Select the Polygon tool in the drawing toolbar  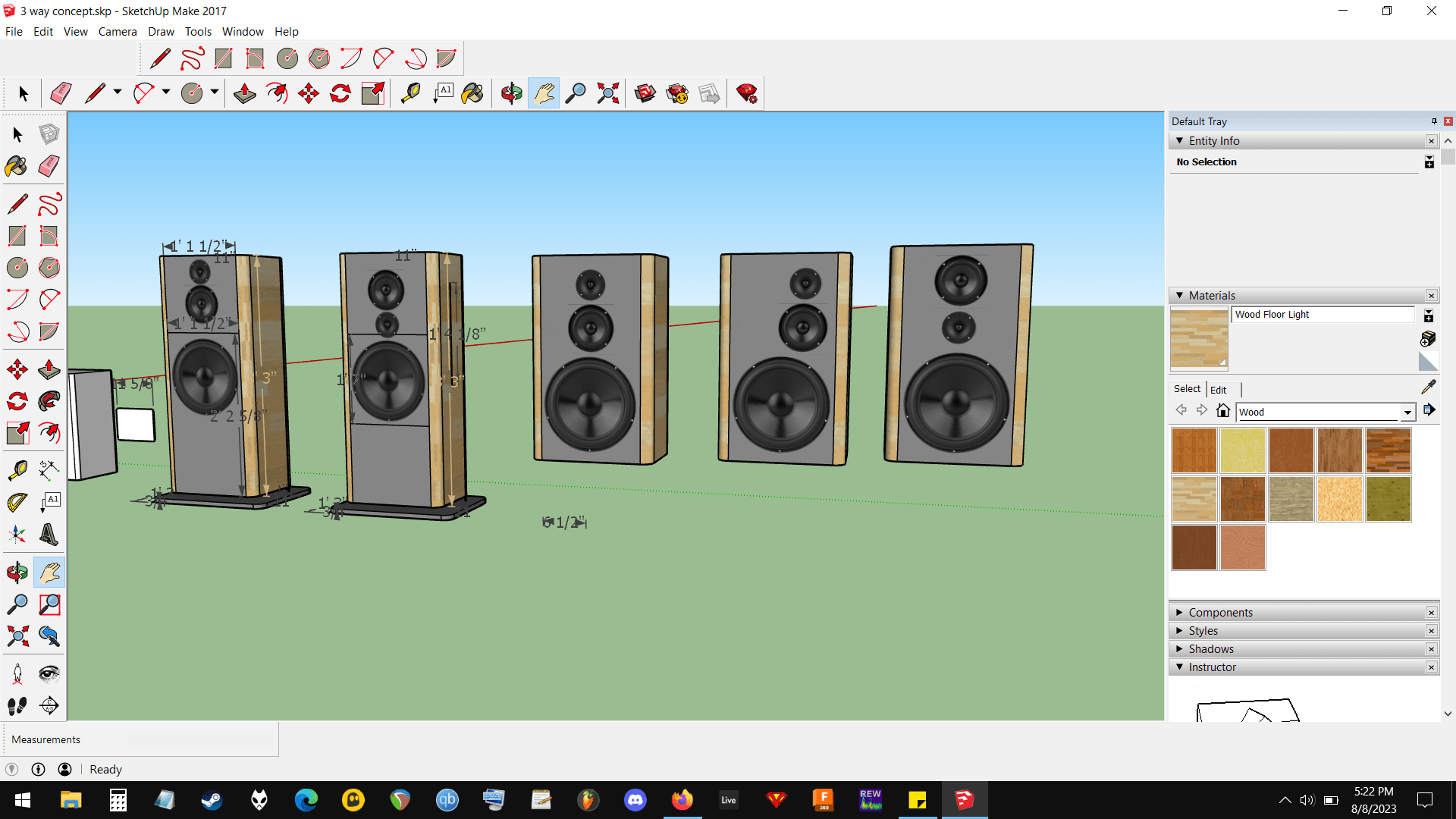(319, 58)
